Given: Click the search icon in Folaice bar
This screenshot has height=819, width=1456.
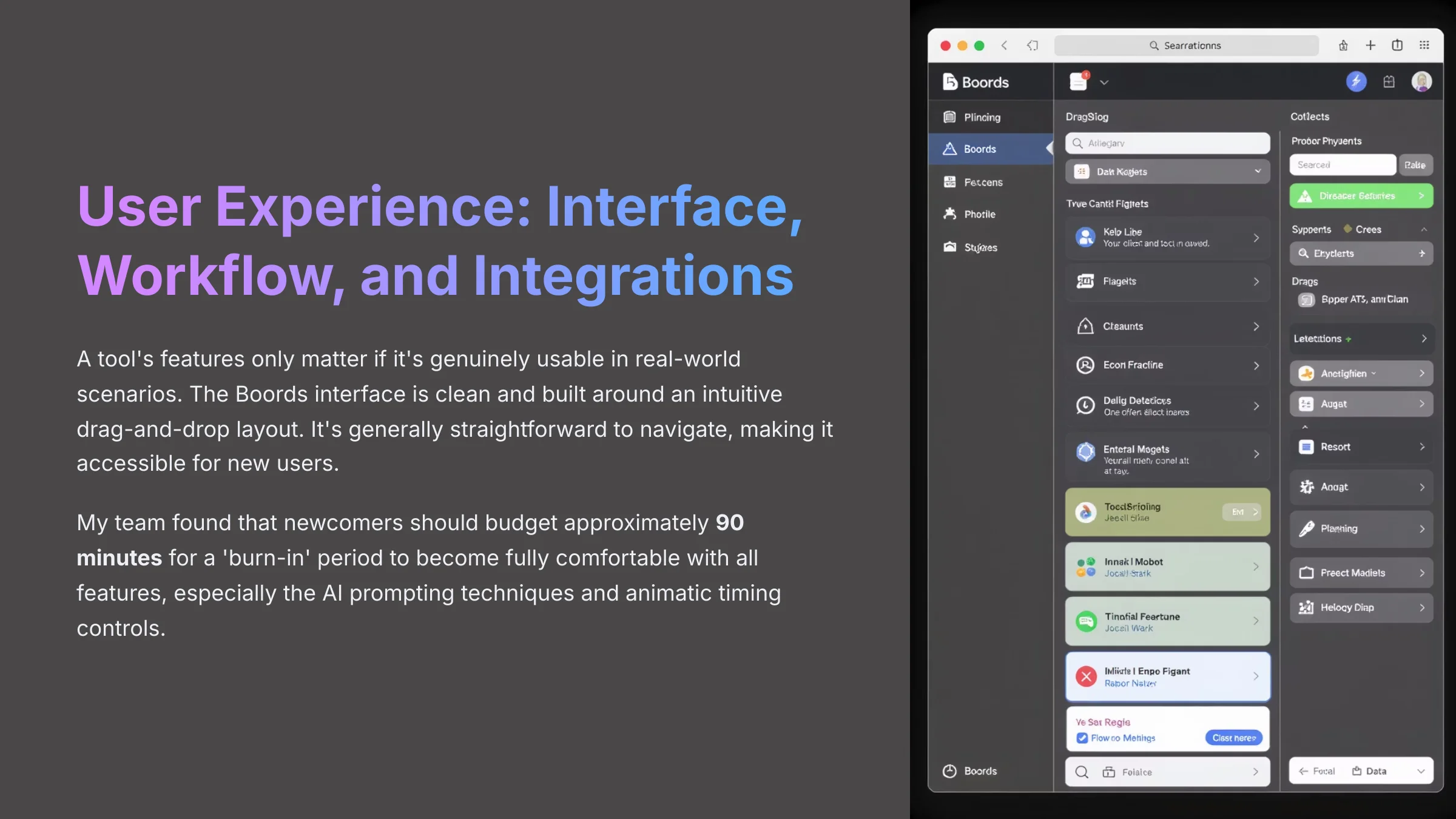Looking at the screenshot, I should pos(1081,772).
